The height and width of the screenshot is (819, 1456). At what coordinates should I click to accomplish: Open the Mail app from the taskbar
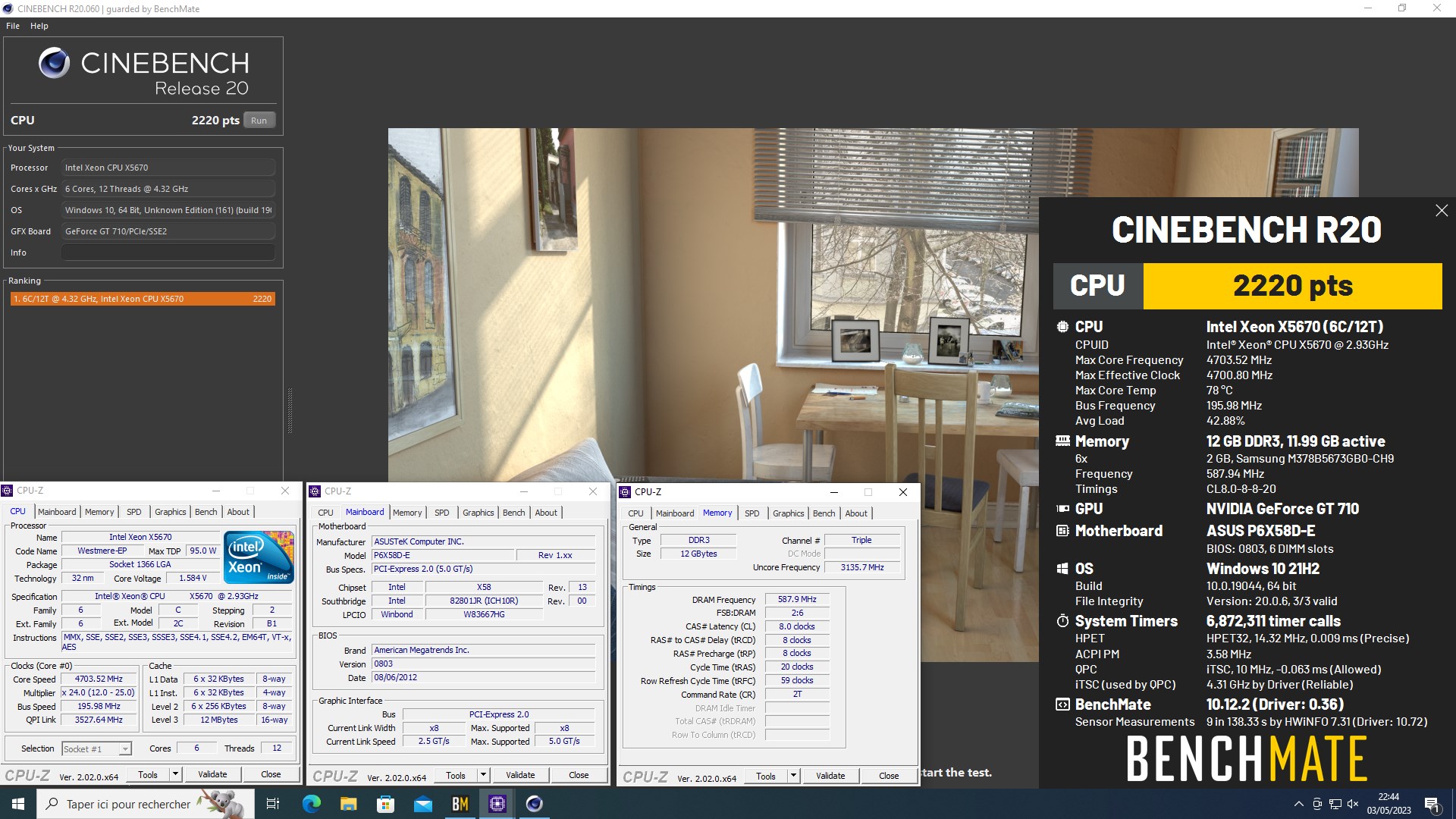422,804
